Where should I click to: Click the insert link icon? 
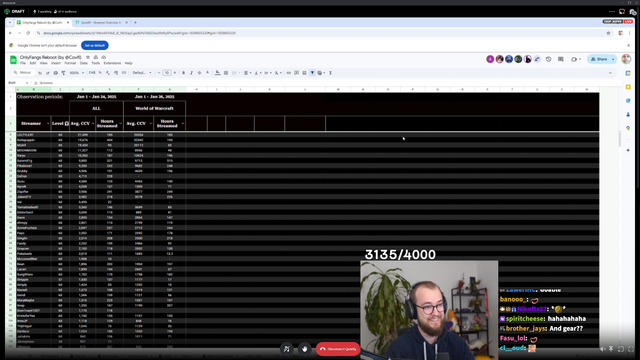tap(289, 73)
